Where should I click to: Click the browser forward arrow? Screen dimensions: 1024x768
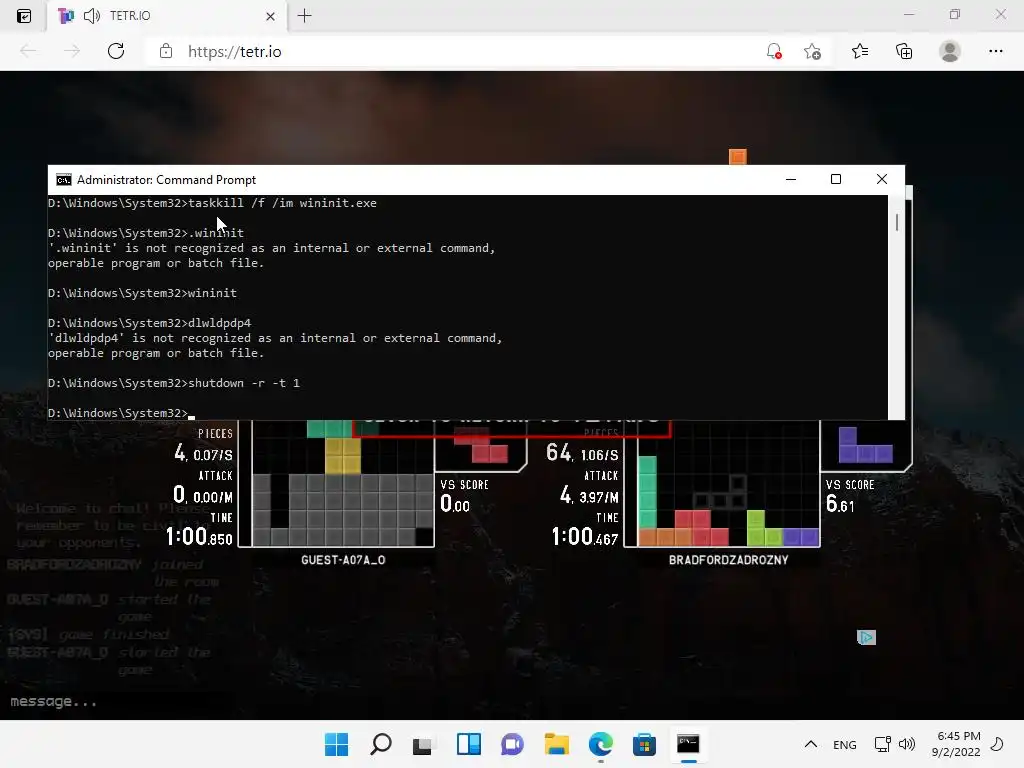(72, 51)
